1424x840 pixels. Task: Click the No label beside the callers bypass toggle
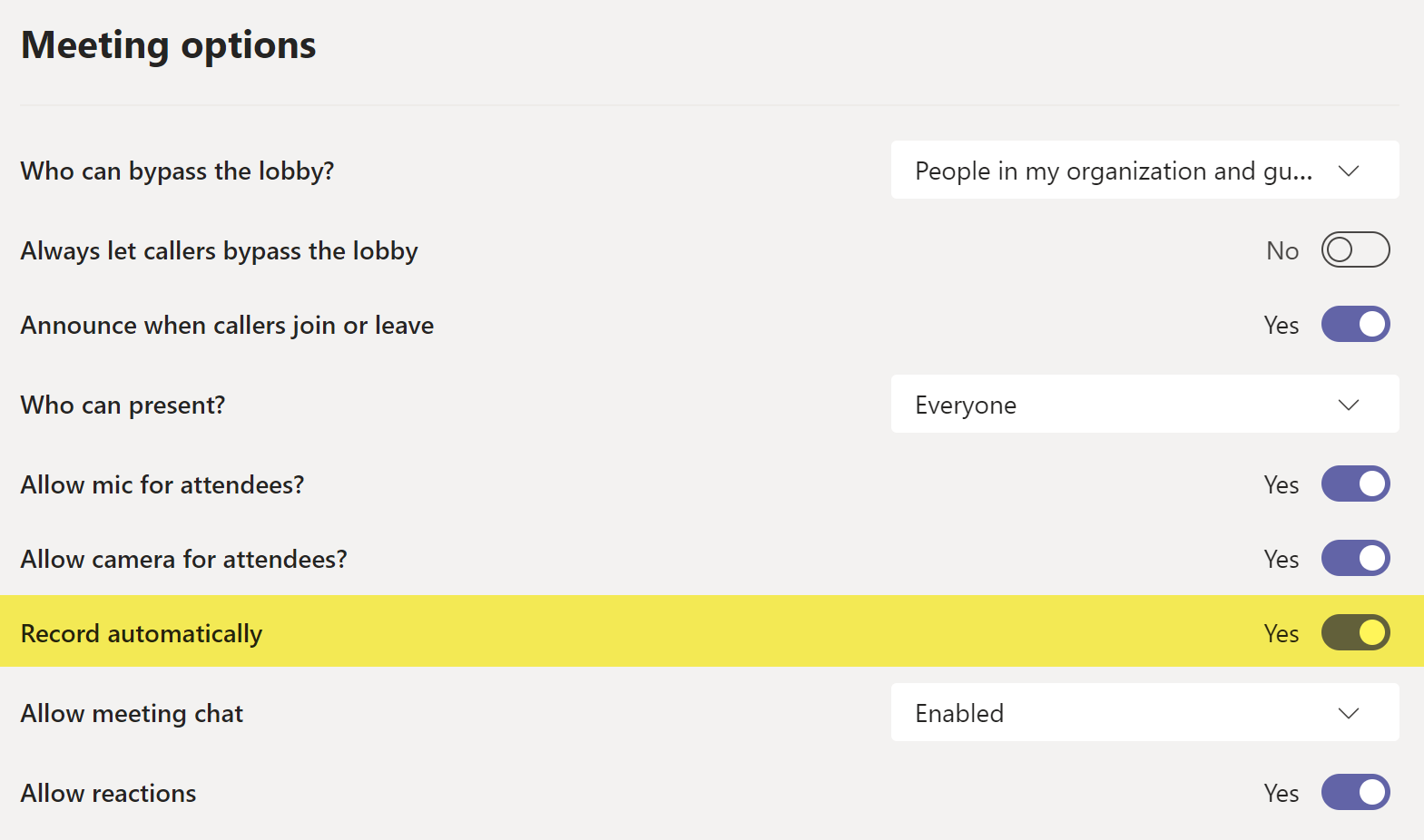point(1282,250)
